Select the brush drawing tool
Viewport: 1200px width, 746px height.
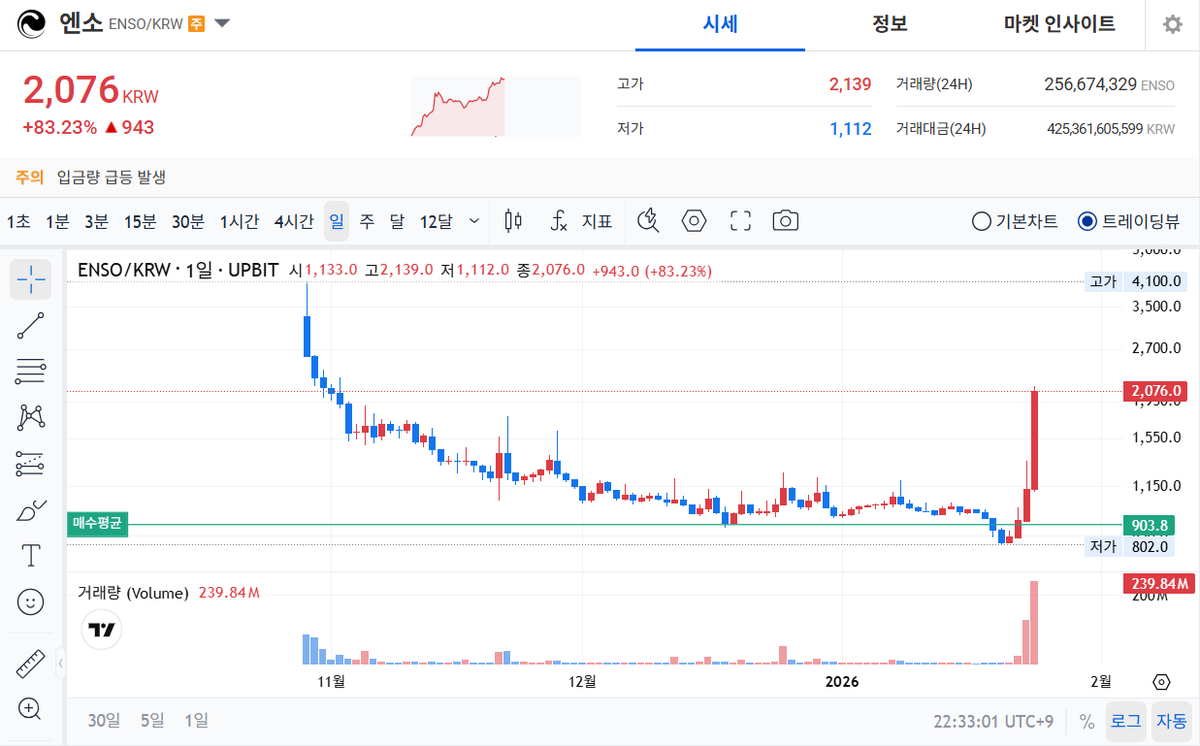coord(31,510)
